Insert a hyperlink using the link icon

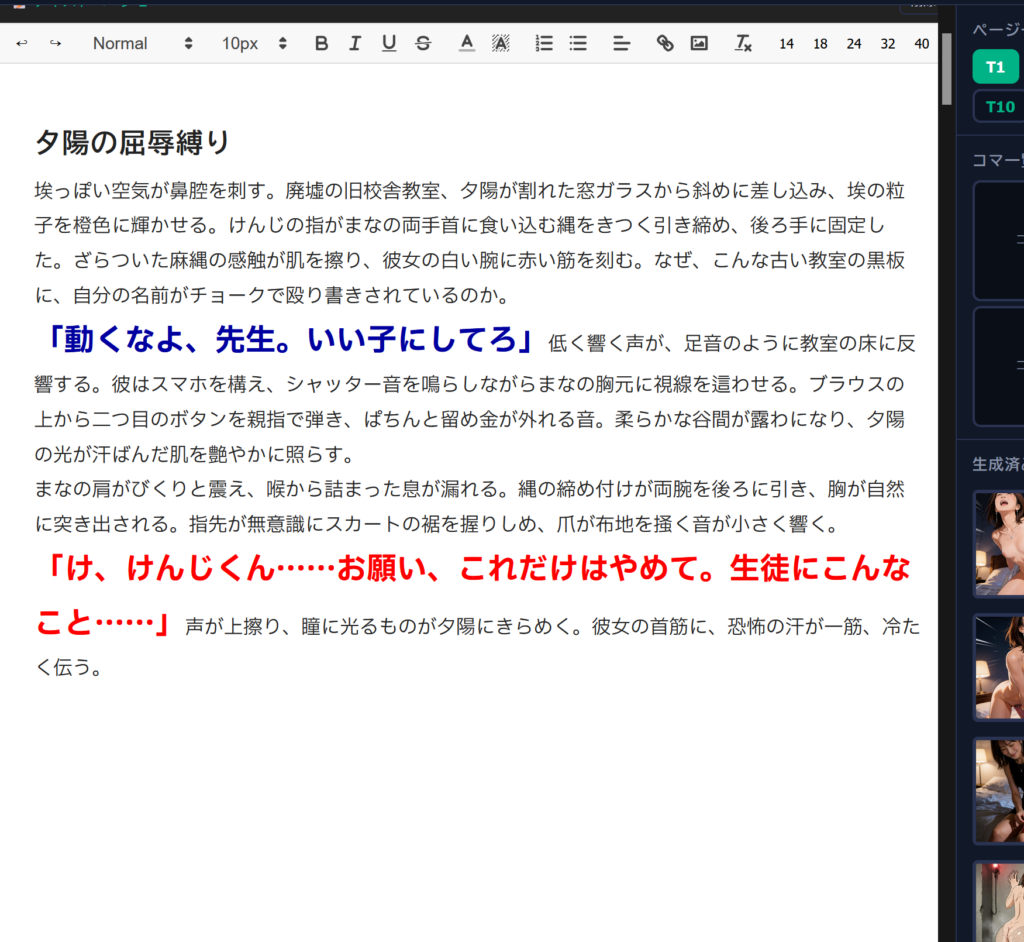point(665,43)
